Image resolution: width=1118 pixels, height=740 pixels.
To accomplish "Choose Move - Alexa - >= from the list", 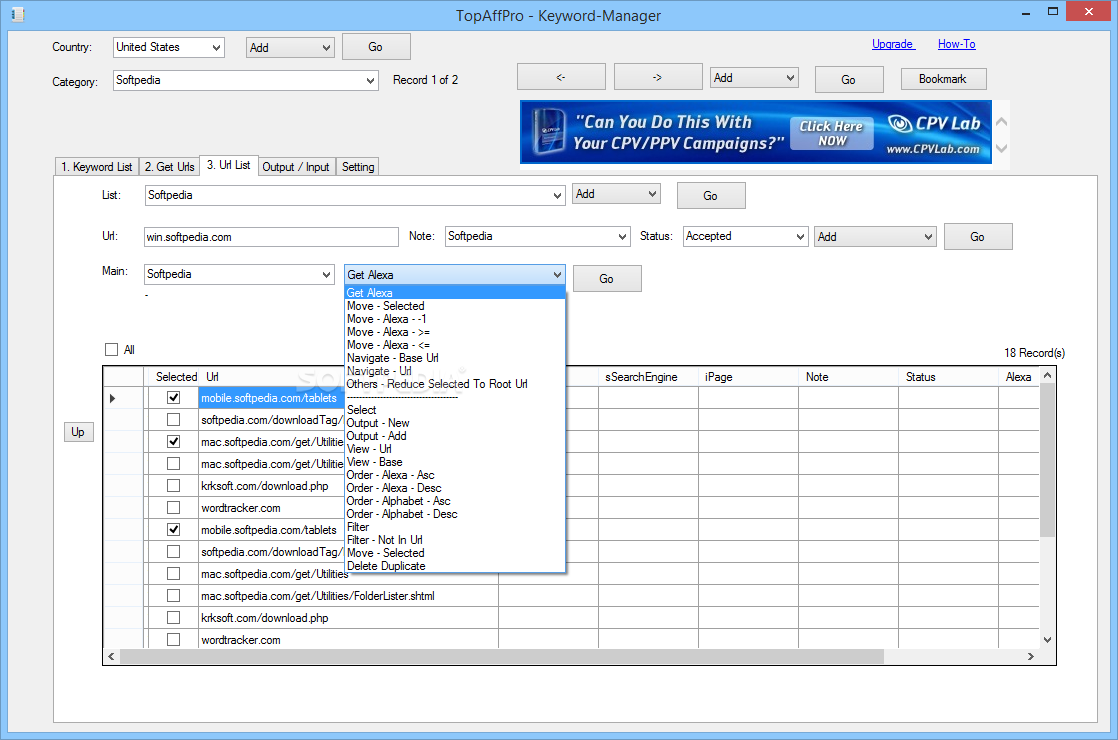I will click(455, 332).
